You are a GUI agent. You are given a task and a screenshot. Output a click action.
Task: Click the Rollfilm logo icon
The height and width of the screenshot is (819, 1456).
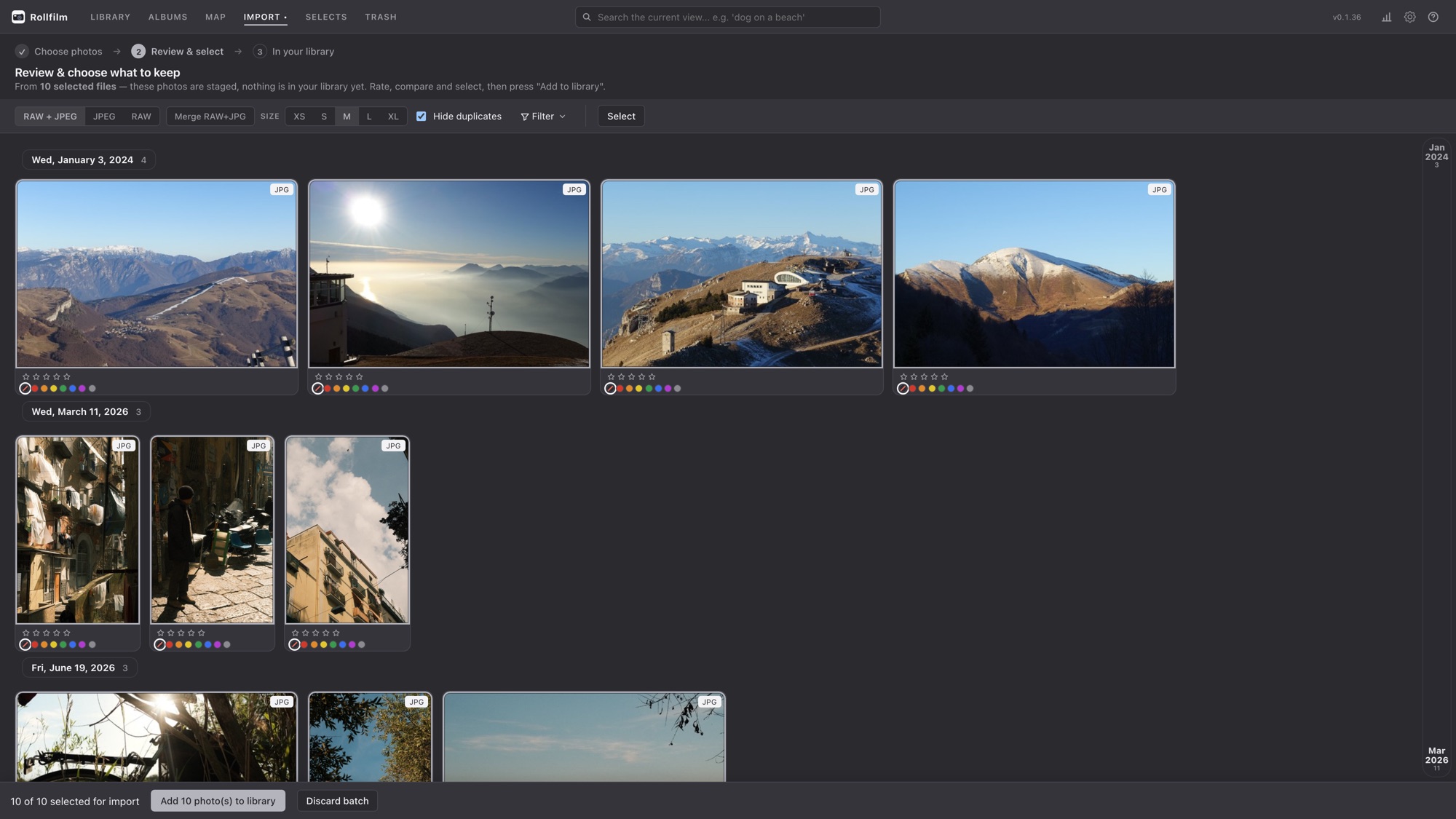(18, 17)
